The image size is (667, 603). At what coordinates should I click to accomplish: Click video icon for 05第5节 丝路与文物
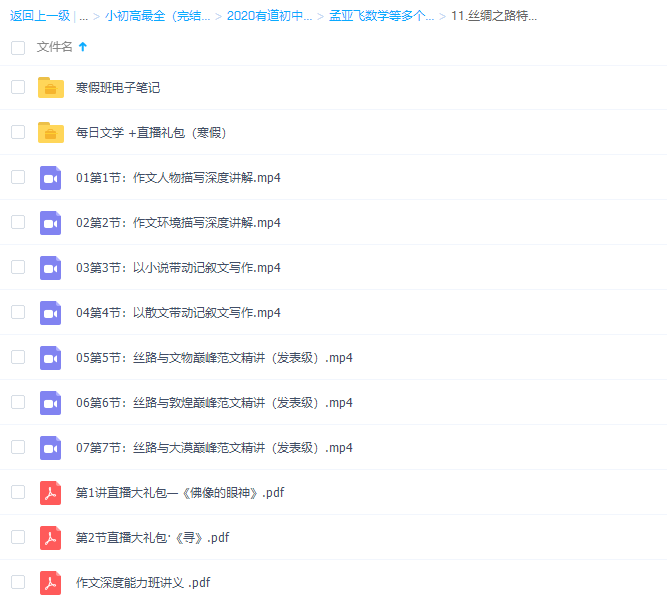[51, 358]
